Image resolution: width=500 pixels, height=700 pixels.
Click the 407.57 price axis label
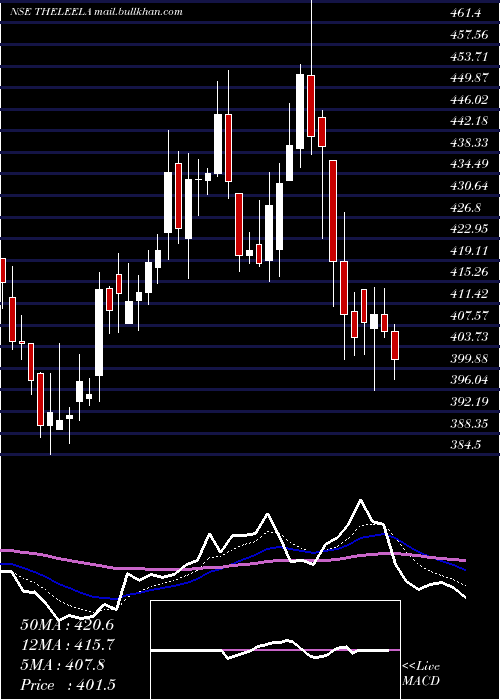(x=469, y=316)
